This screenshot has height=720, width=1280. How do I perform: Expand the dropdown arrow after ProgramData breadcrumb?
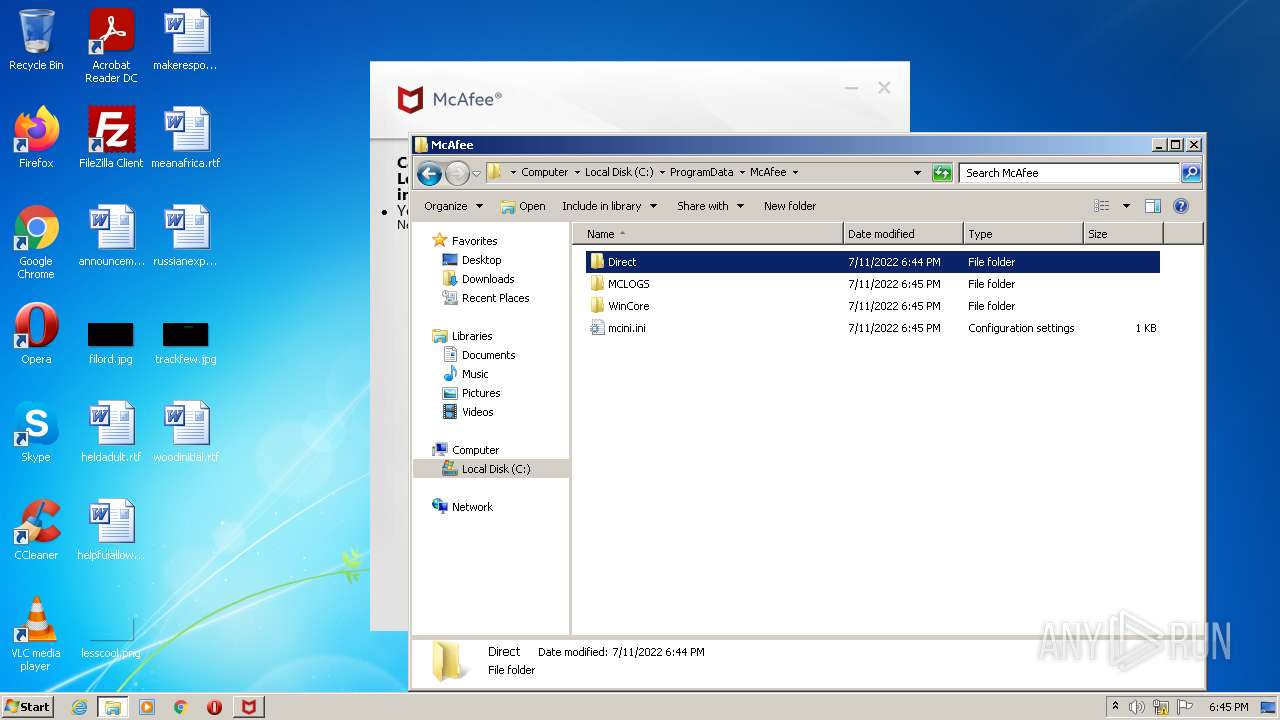742,172
